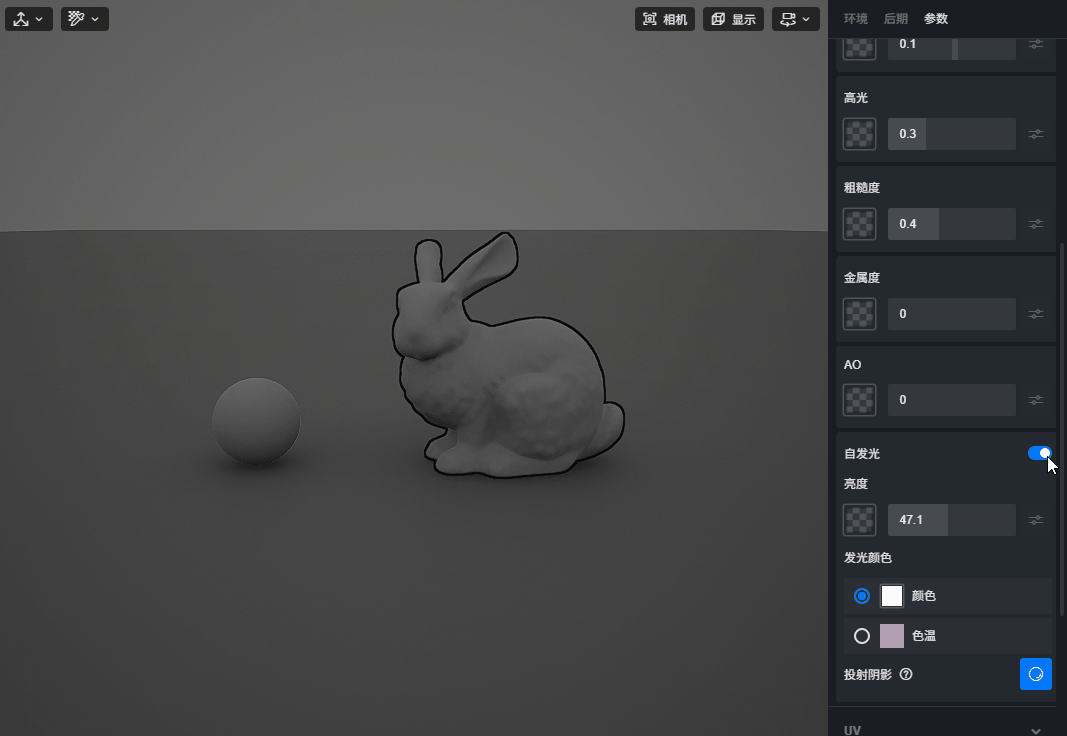Toggle the 自发光 switch off
Screen dimensions: 1067x736
(x=1039, y=454)
